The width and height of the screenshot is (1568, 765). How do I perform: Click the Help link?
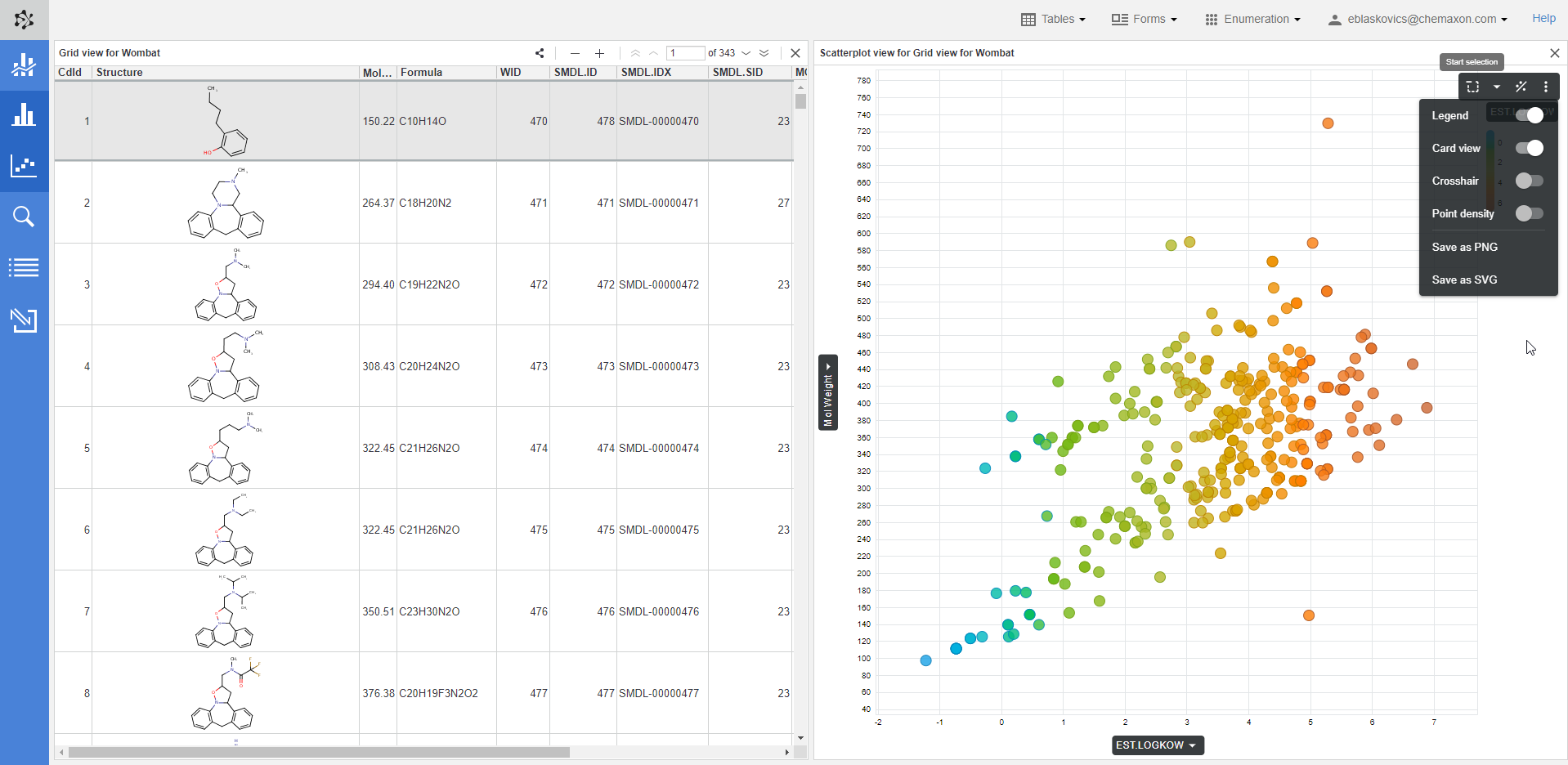tap(1543, 18)
